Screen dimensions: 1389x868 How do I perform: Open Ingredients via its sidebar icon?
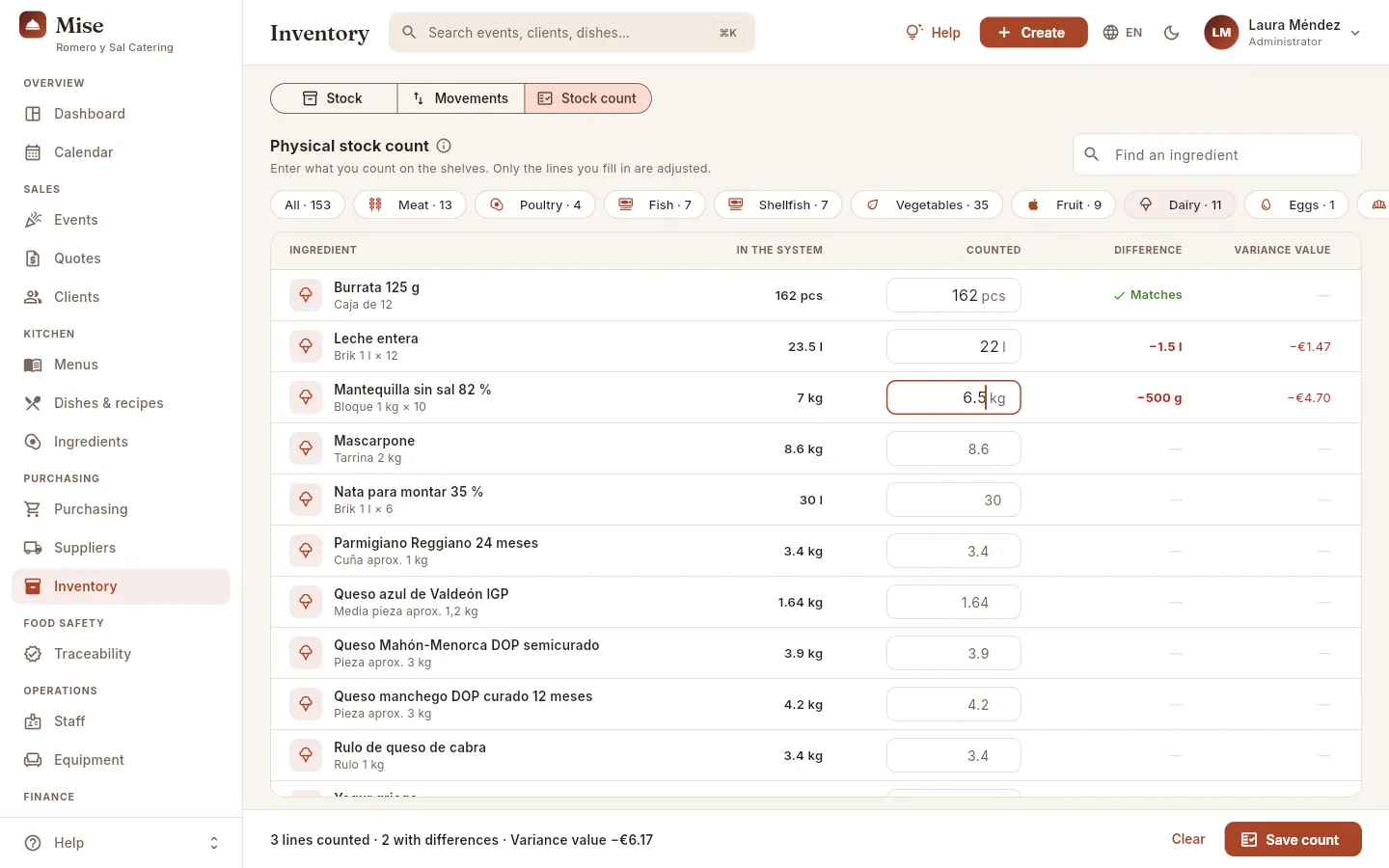pos(33,442)
